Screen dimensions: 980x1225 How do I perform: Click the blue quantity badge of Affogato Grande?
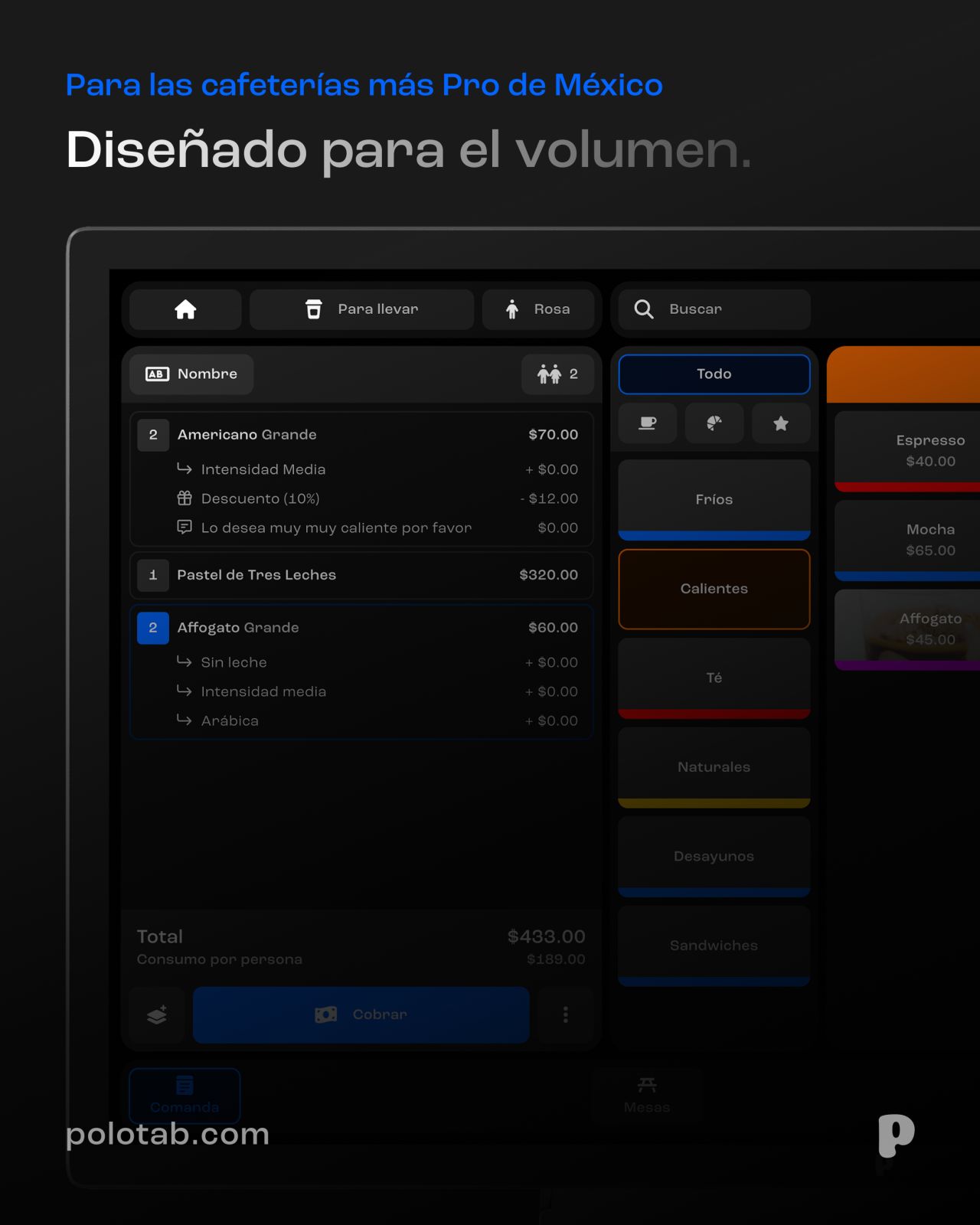(153, 628)
